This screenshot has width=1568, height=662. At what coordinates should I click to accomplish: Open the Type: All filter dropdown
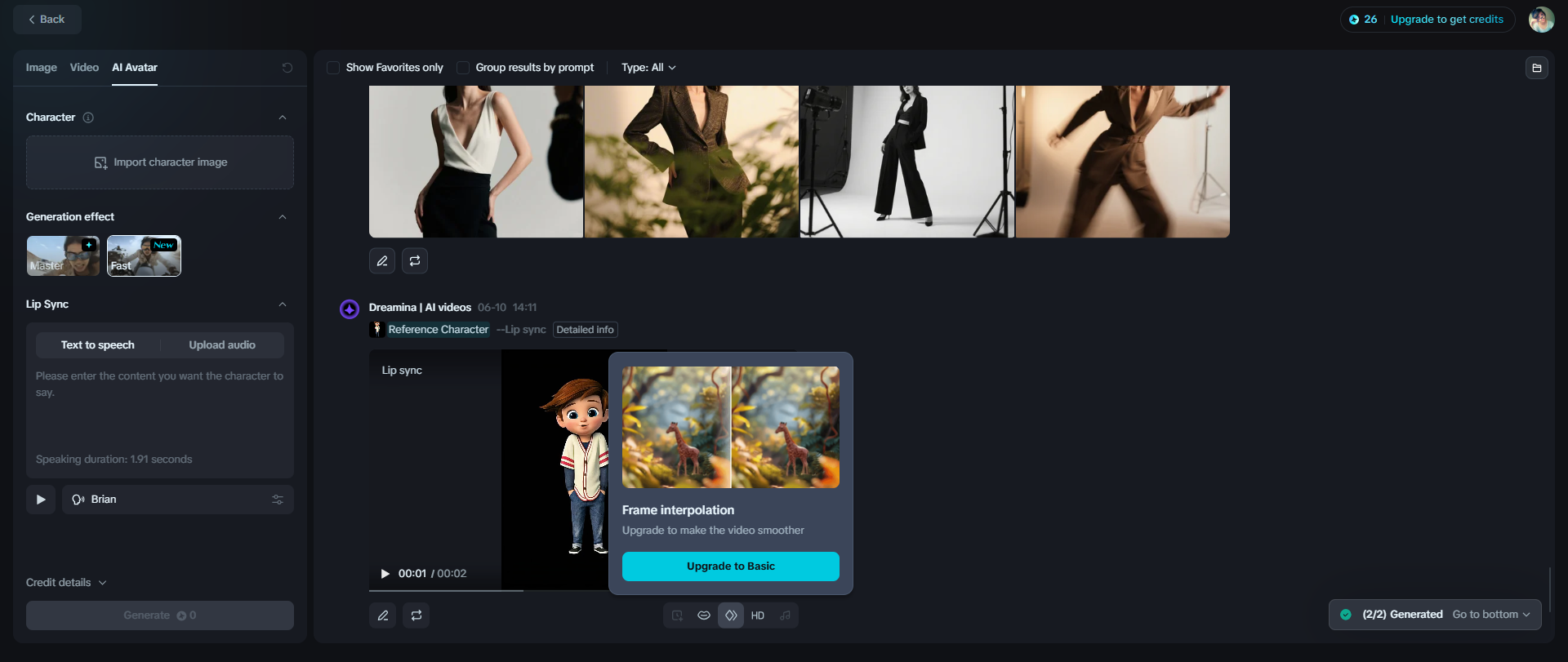pyautogui.click(x=648, y=68)
